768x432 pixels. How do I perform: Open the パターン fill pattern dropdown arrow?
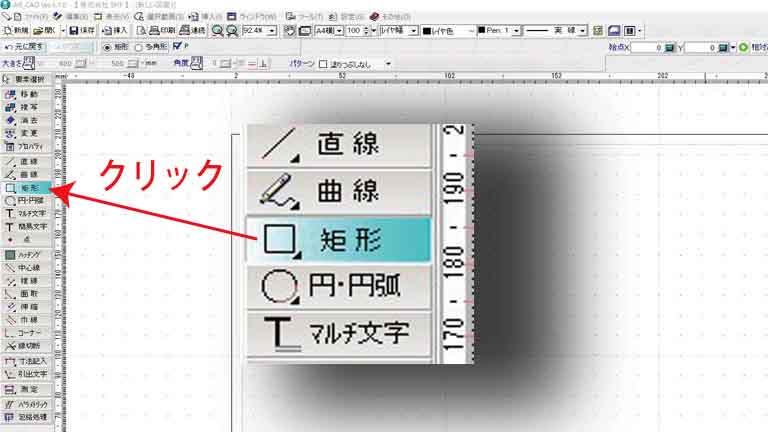388,64
